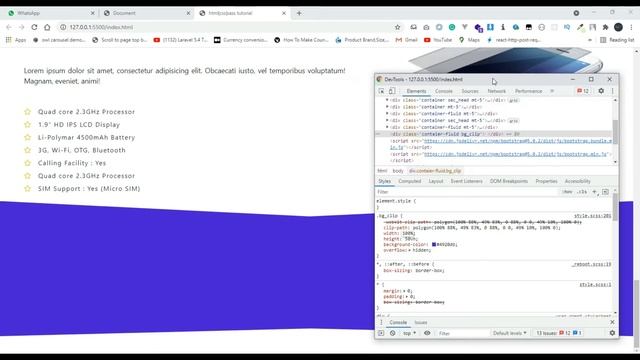The image size is (640, 360).
Task: Open the Layout pane tab
Action: click(x=436, y=181)
